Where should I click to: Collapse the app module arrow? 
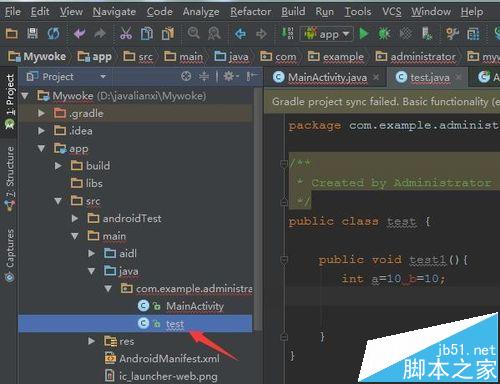[x=41, y=148]
